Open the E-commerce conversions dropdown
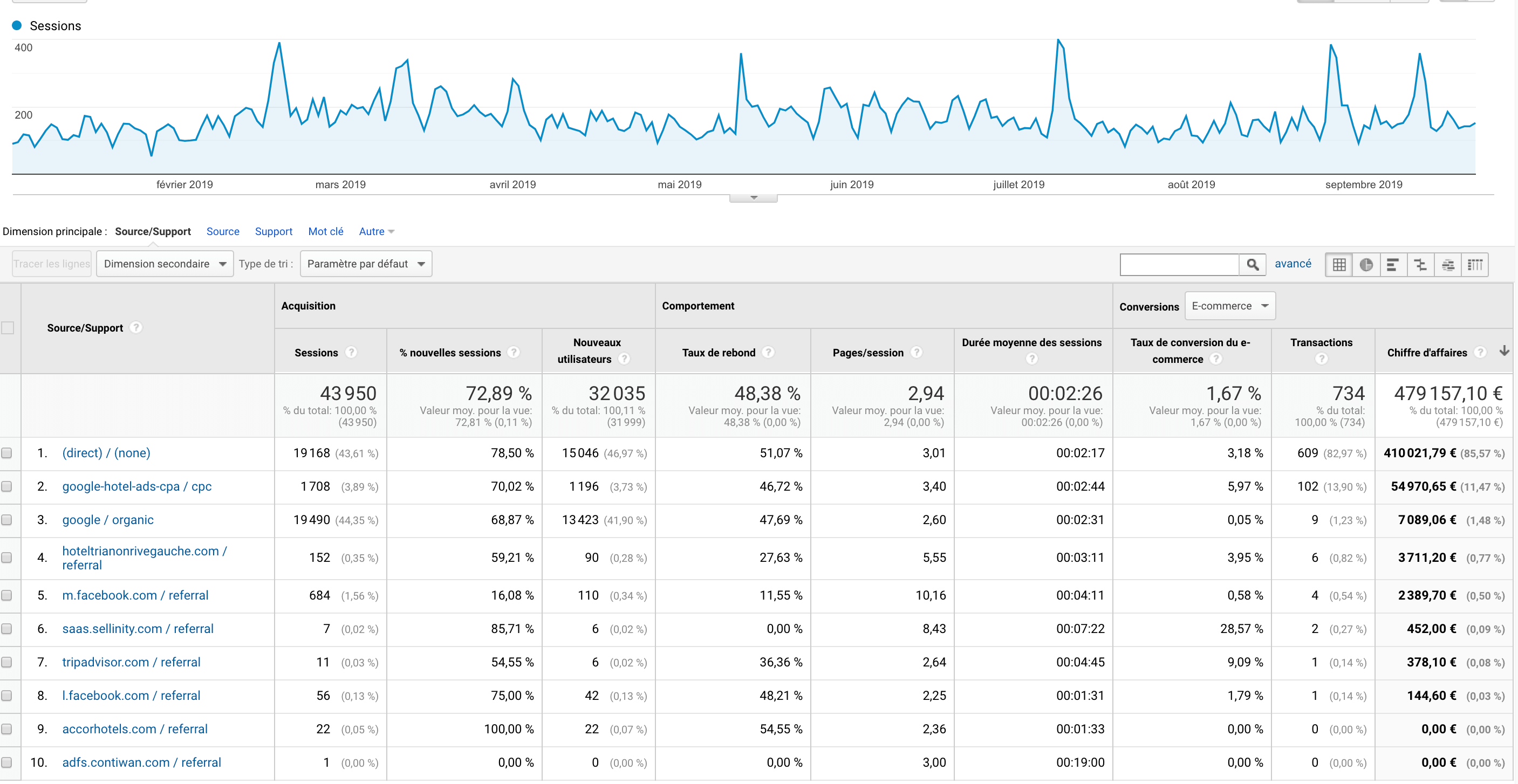Viewport: 1518px width, 784px height. (x=1229, y=306)
